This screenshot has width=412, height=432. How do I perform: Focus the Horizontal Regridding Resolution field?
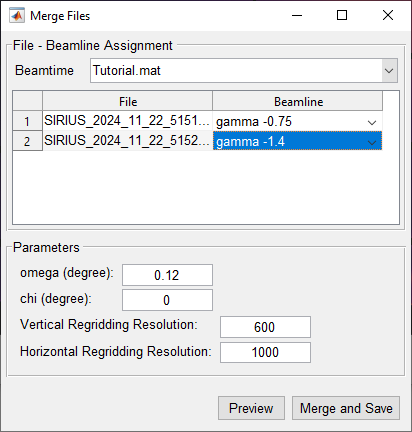(x=265, y=352)
